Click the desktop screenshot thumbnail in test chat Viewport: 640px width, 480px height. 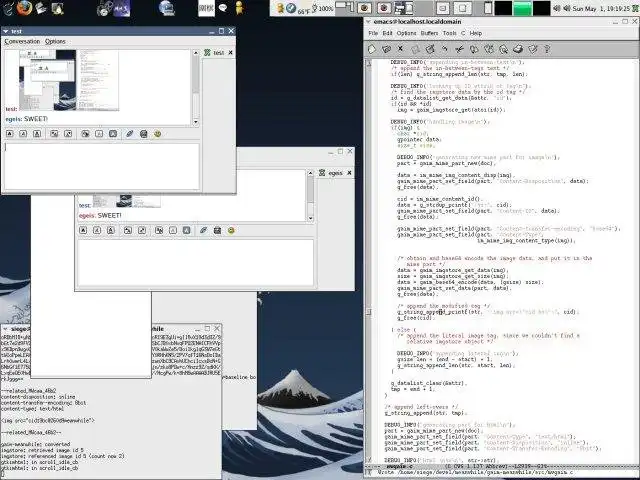click(x=47, y=80)
